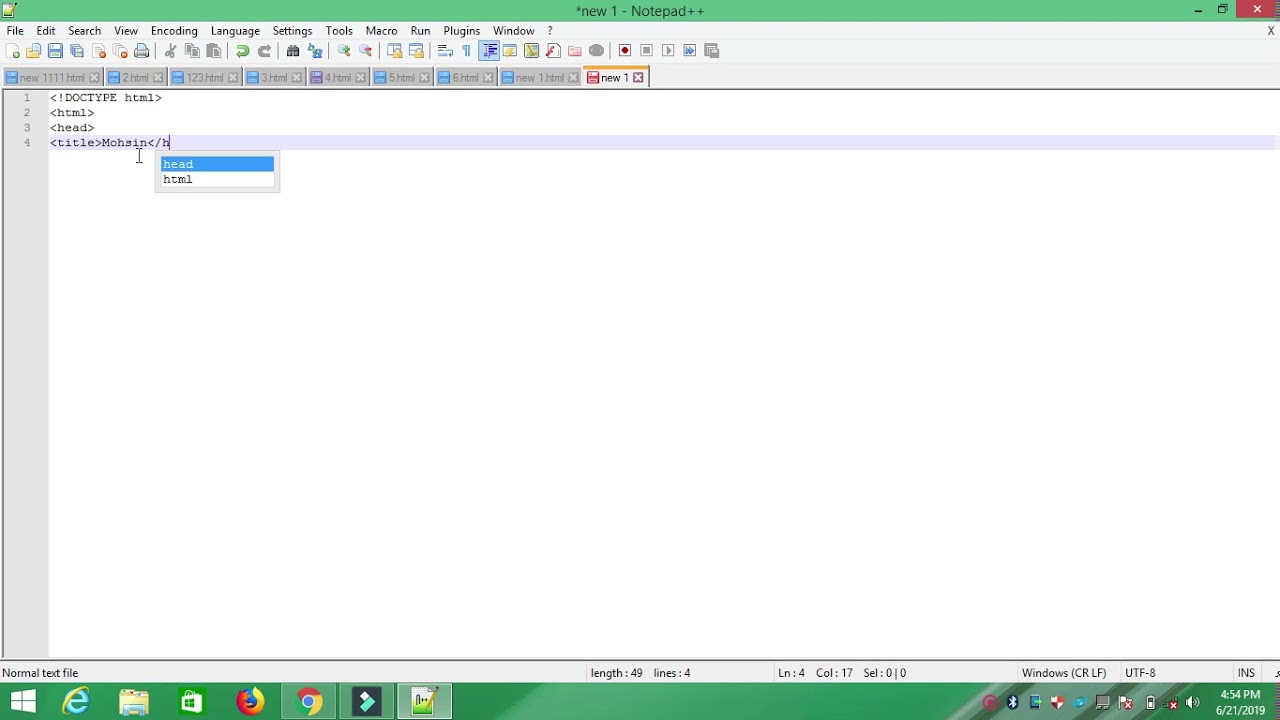Screen dimensions: 1280x720
Task: Save the current file using the toolbar
Action: (x=56, y=51)
